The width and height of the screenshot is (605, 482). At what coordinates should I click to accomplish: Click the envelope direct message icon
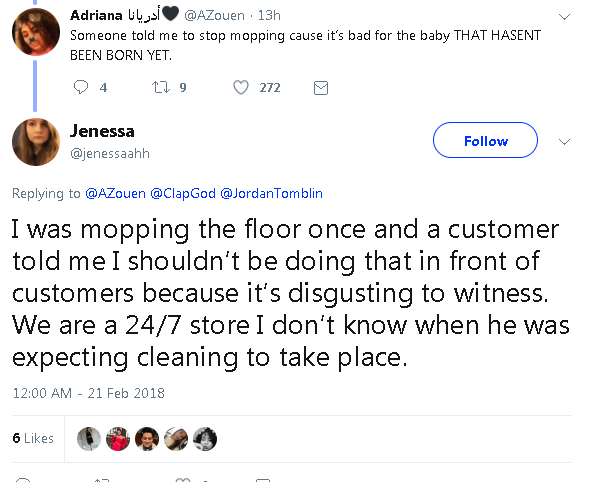[x=321, y=88]
